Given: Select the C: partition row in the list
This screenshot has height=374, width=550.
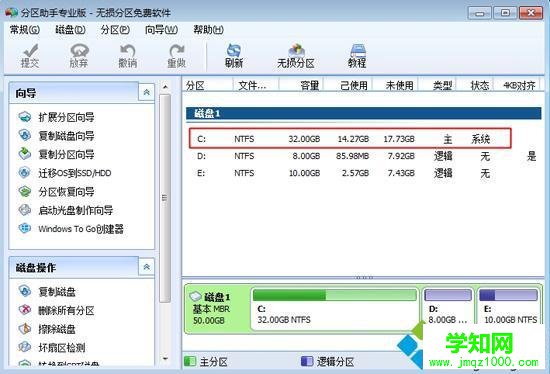Looking at the screenshot, I should (350, 139).
